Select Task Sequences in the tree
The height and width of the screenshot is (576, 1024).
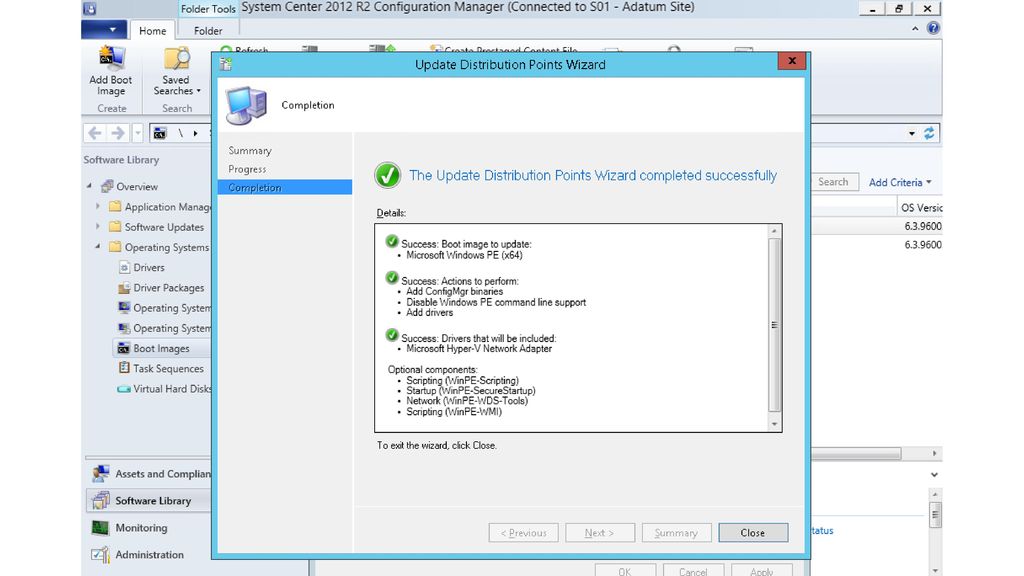click(x=168, y=368)
